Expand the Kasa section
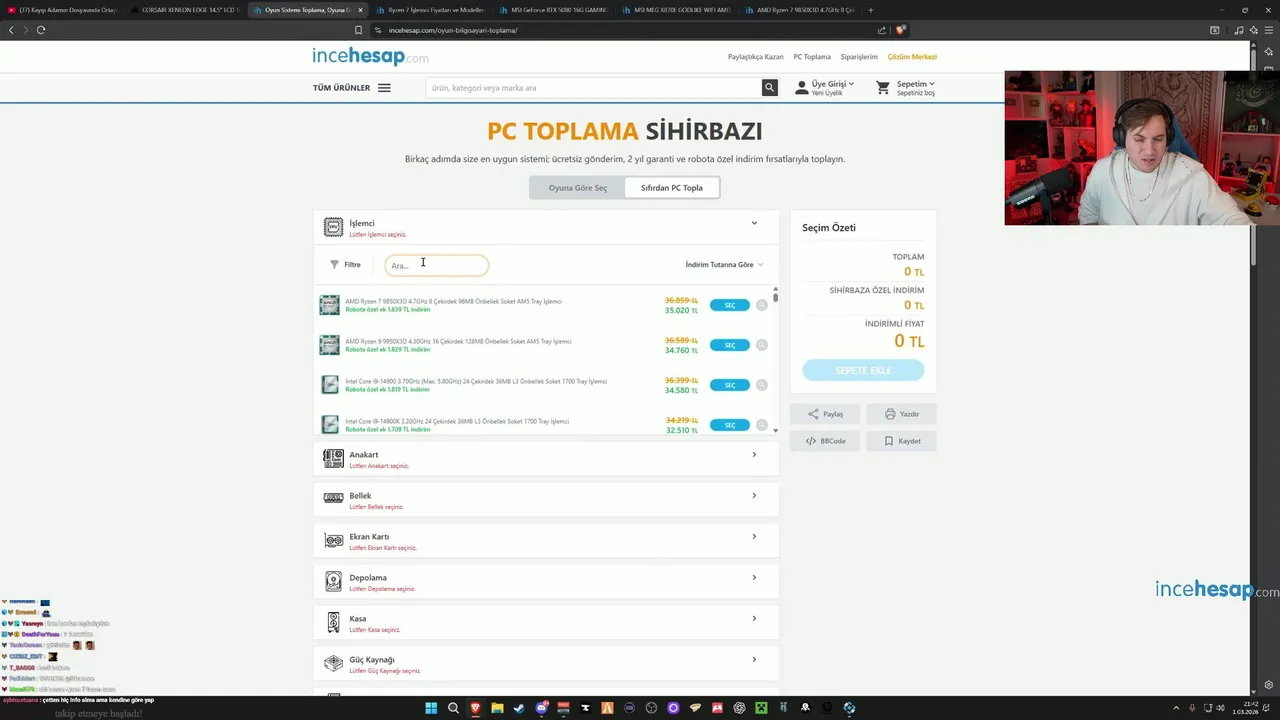The image size is (1280, 720). point(754,618)
